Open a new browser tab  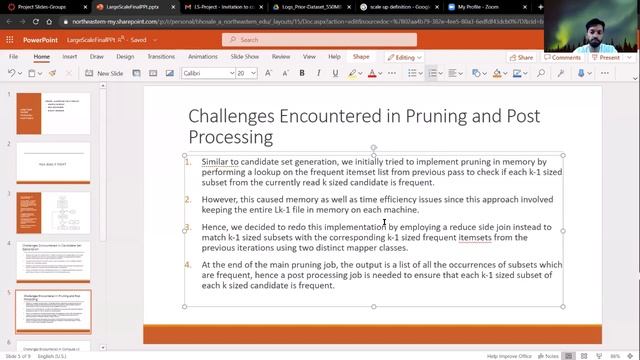pyautogui.click(x=540, y=7)
